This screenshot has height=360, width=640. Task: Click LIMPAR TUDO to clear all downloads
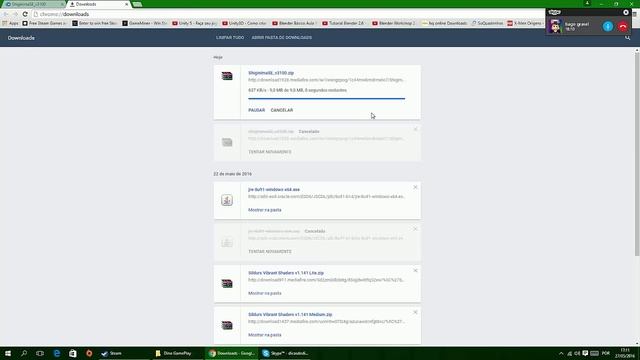click(x=230, y=38)
